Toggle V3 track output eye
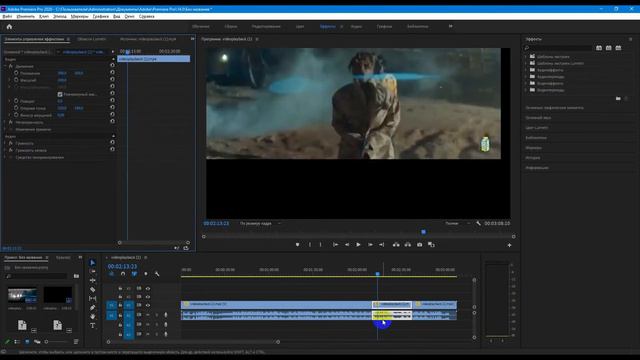 click(148, 289)
